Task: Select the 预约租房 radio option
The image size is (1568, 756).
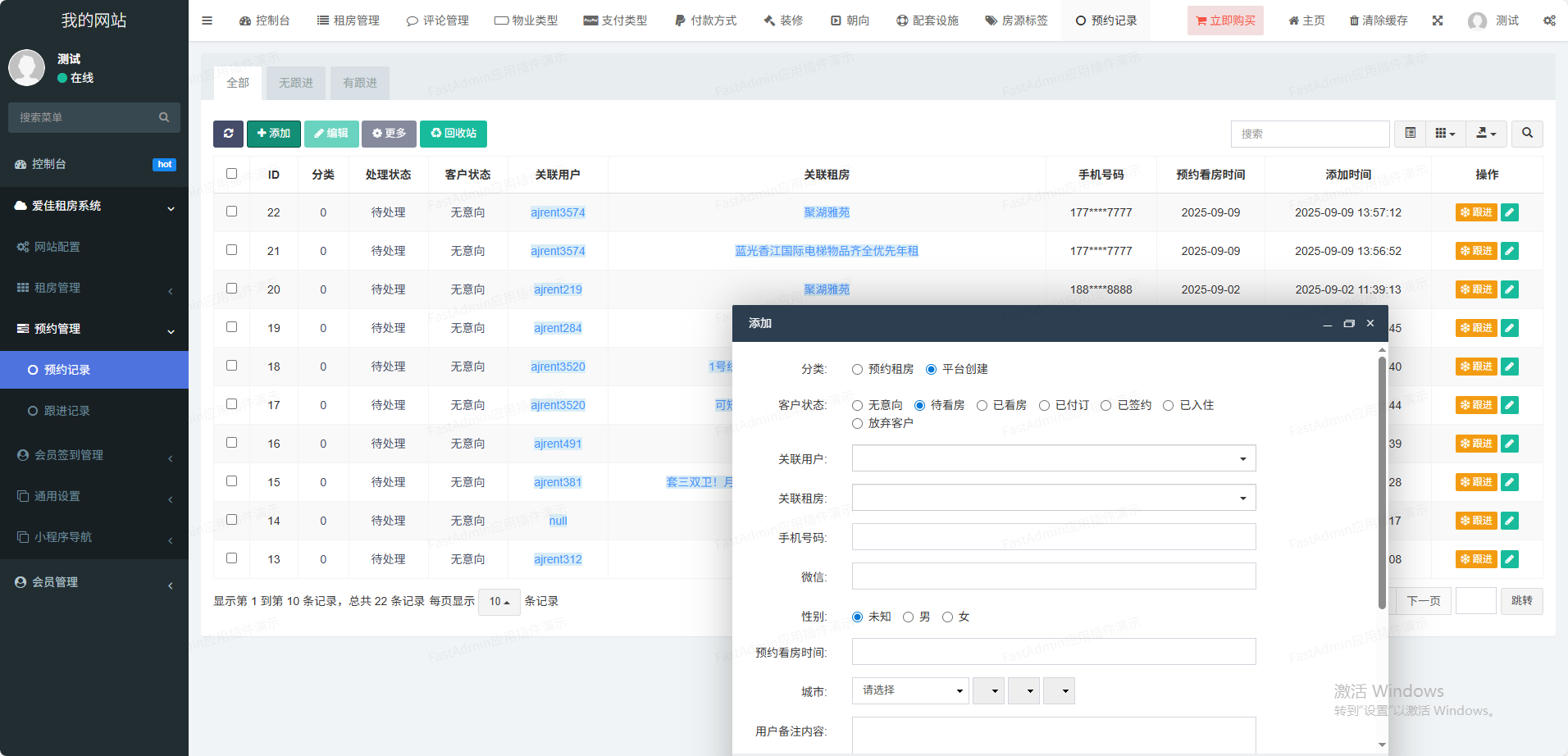Action: (x=858, y=370)
